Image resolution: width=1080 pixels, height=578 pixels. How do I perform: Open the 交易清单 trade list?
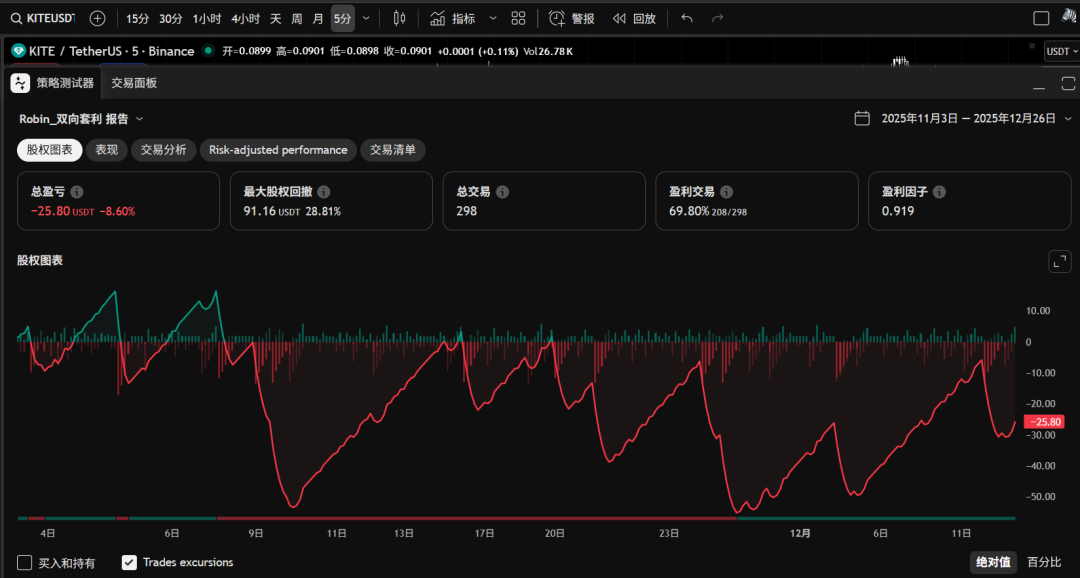pyautogui.click(x=393, y=150)
